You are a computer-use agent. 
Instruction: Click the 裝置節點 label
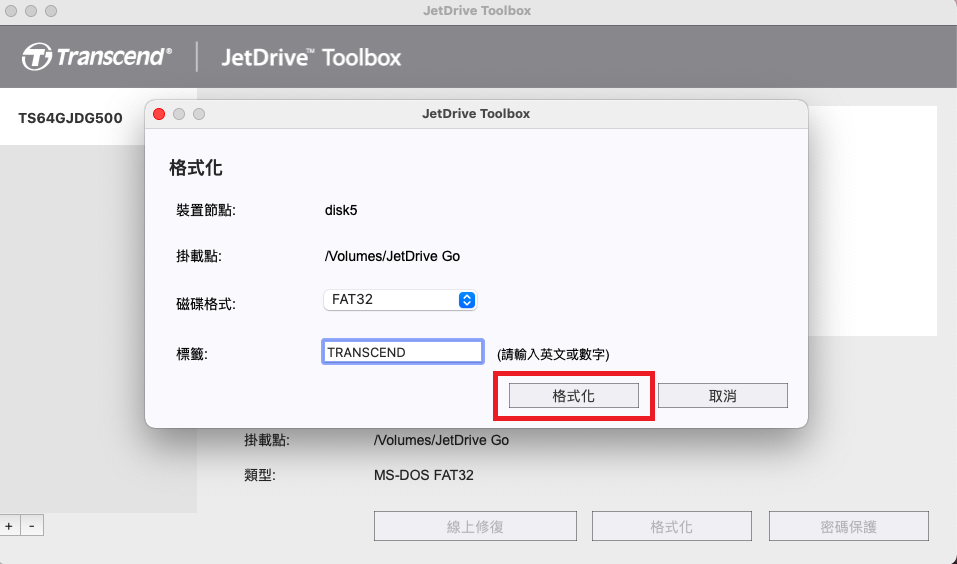coord(206,211)
